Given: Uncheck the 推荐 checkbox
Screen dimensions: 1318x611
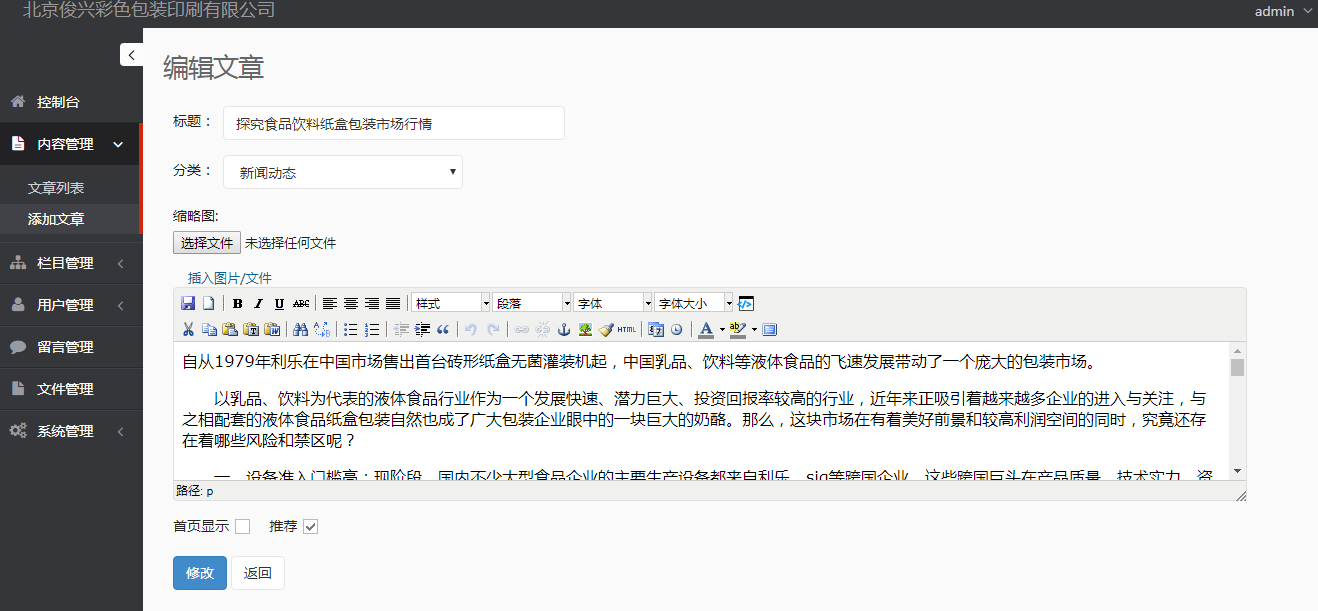Looking at the screenshot, I should click(x=310, y=527).
